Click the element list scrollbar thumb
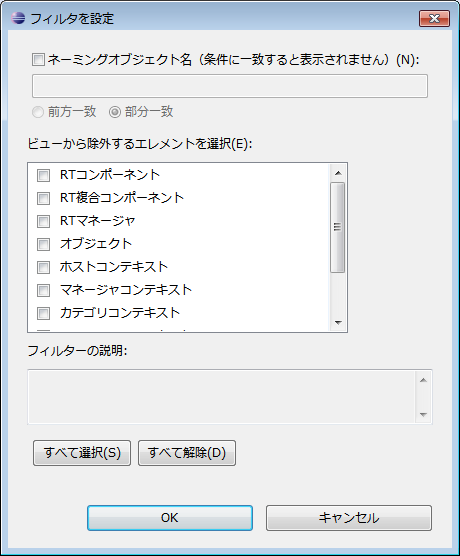This screenshot has height=556, width=460. coord(338,227)
